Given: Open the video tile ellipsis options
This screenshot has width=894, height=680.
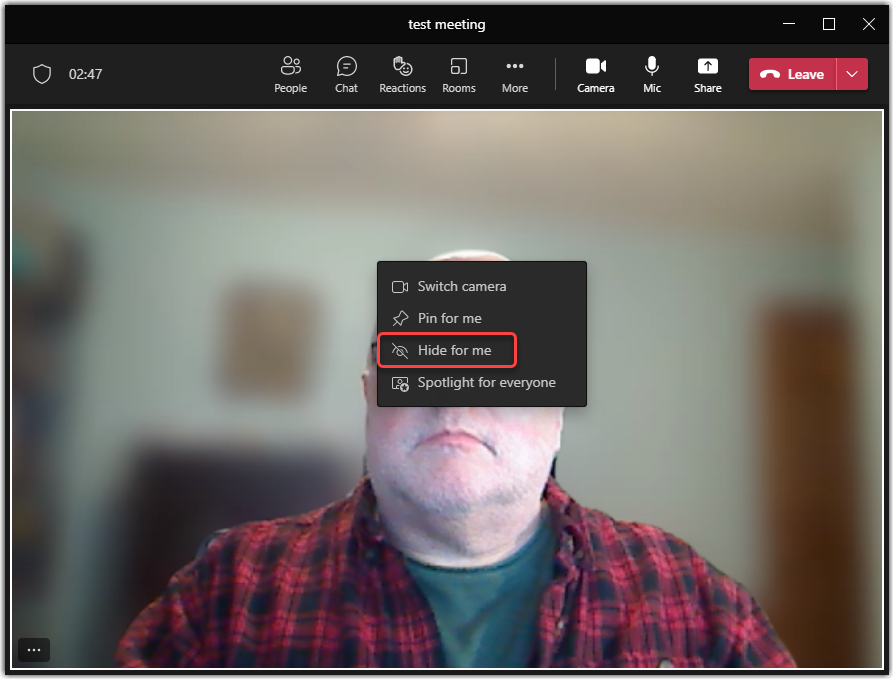Looking at the screenshot, I should click(34, 650).
